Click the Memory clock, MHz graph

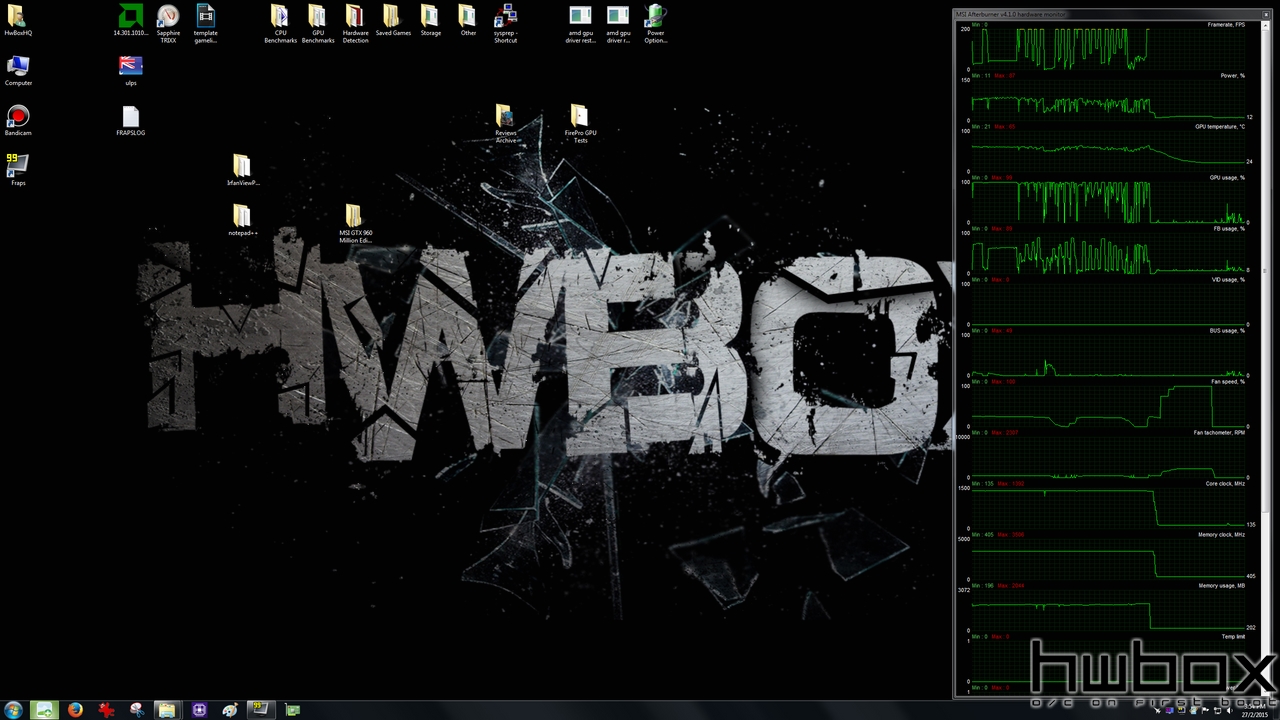pyautogui.click(x=1108, y=559)
